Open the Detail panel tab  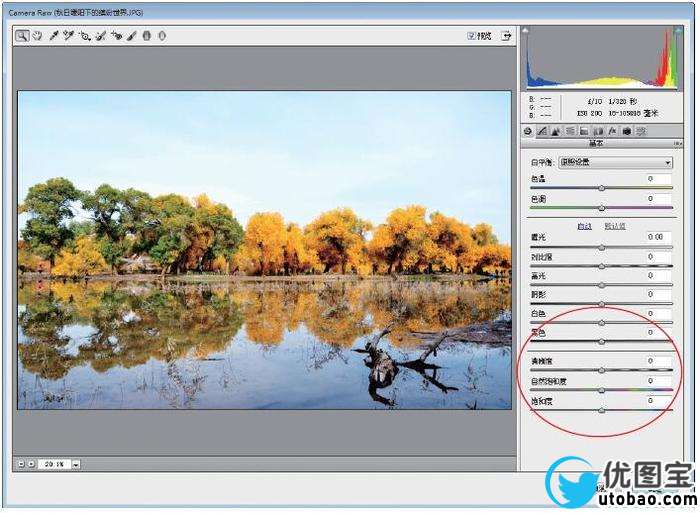coord(556,131)
